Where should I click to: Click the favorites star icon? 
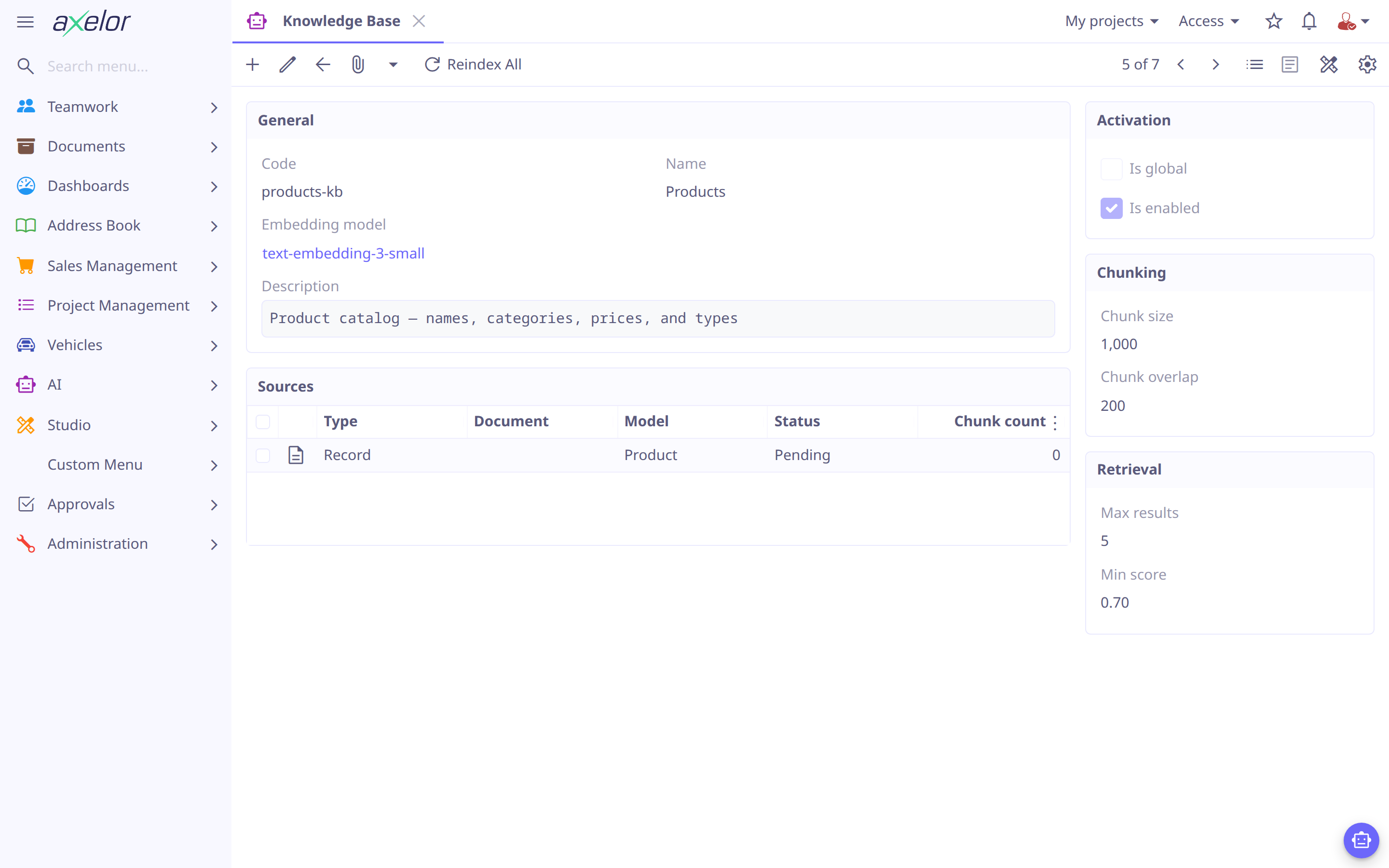[x=1274, y=21]
